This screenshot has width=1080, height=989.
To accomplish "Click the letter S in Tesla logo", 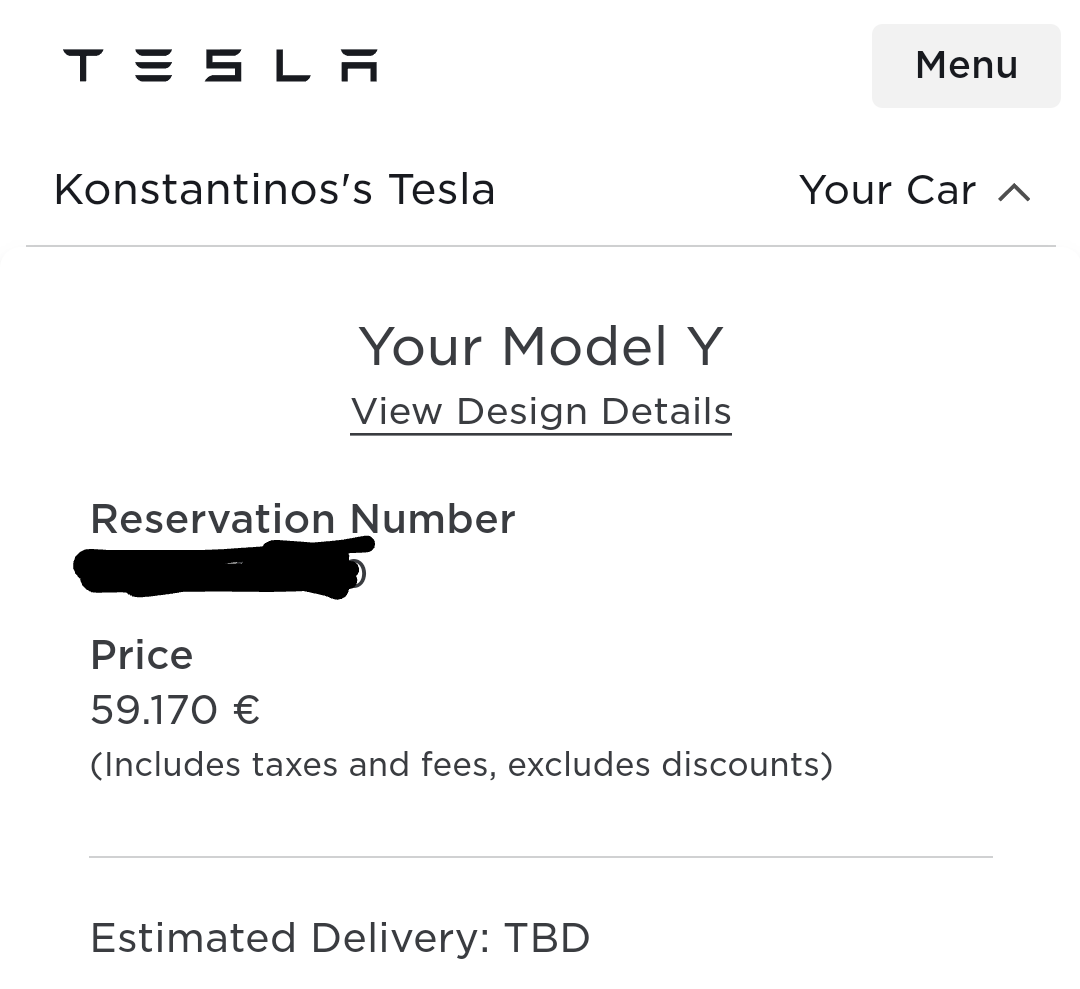I will [x=223, y=66].
